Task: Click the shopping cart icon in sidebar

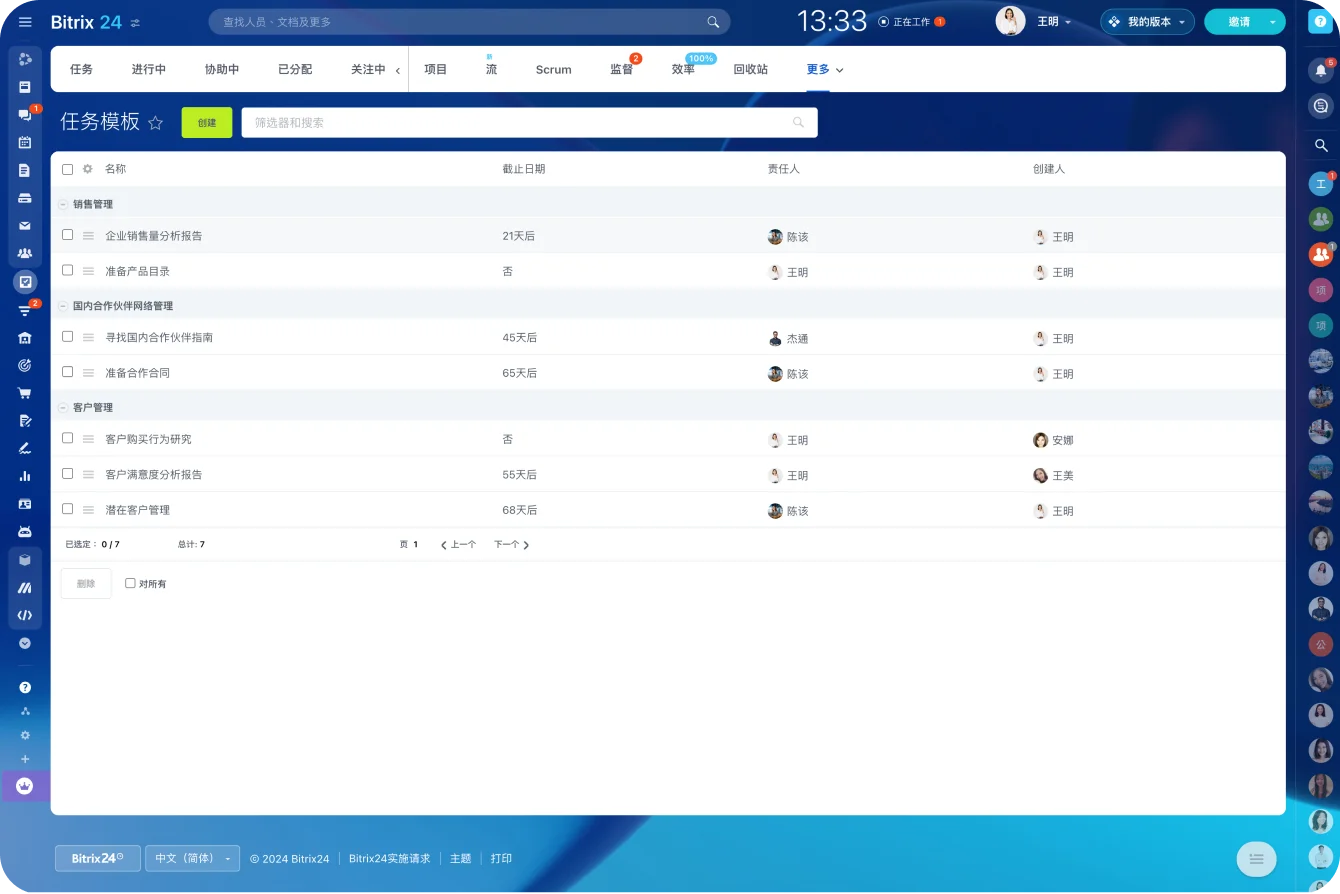Action: pyautogui.click(x=25, y=393)
